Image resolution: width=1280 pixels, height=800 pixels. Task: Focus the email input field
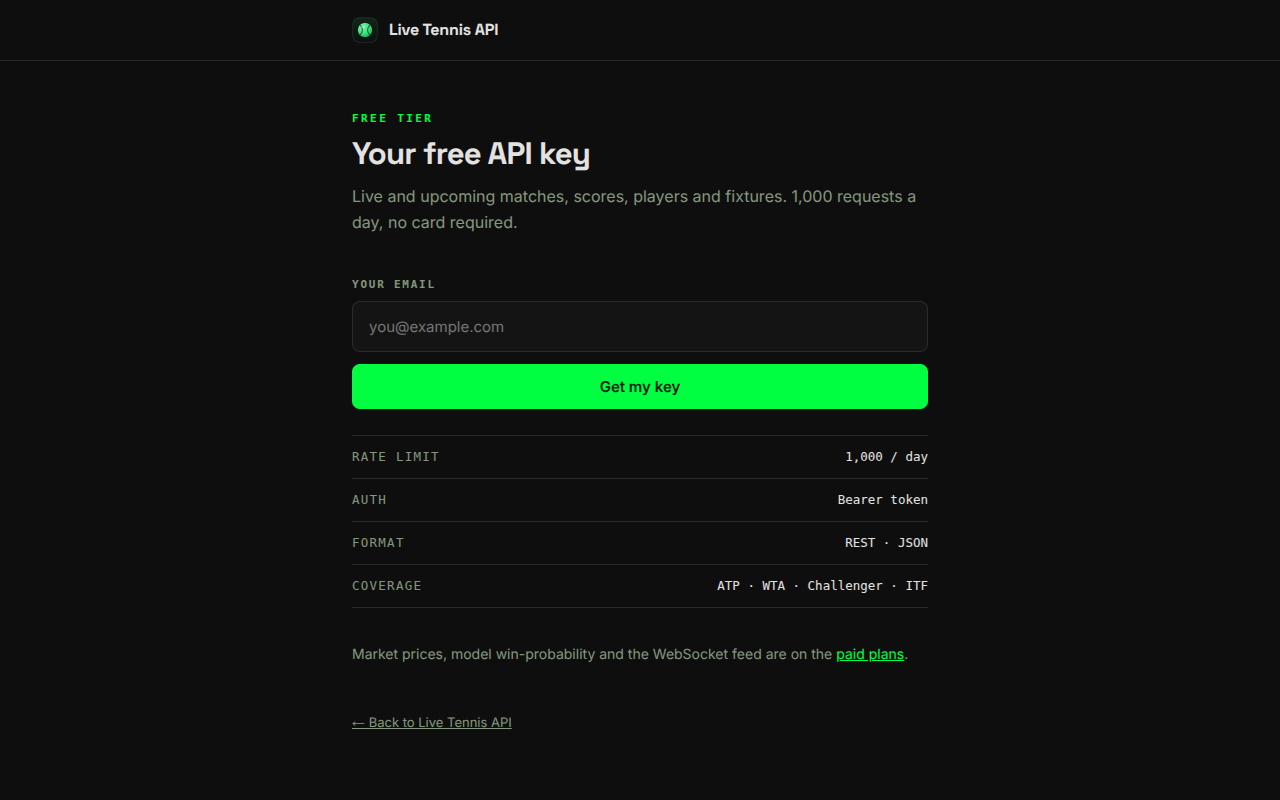640,326
